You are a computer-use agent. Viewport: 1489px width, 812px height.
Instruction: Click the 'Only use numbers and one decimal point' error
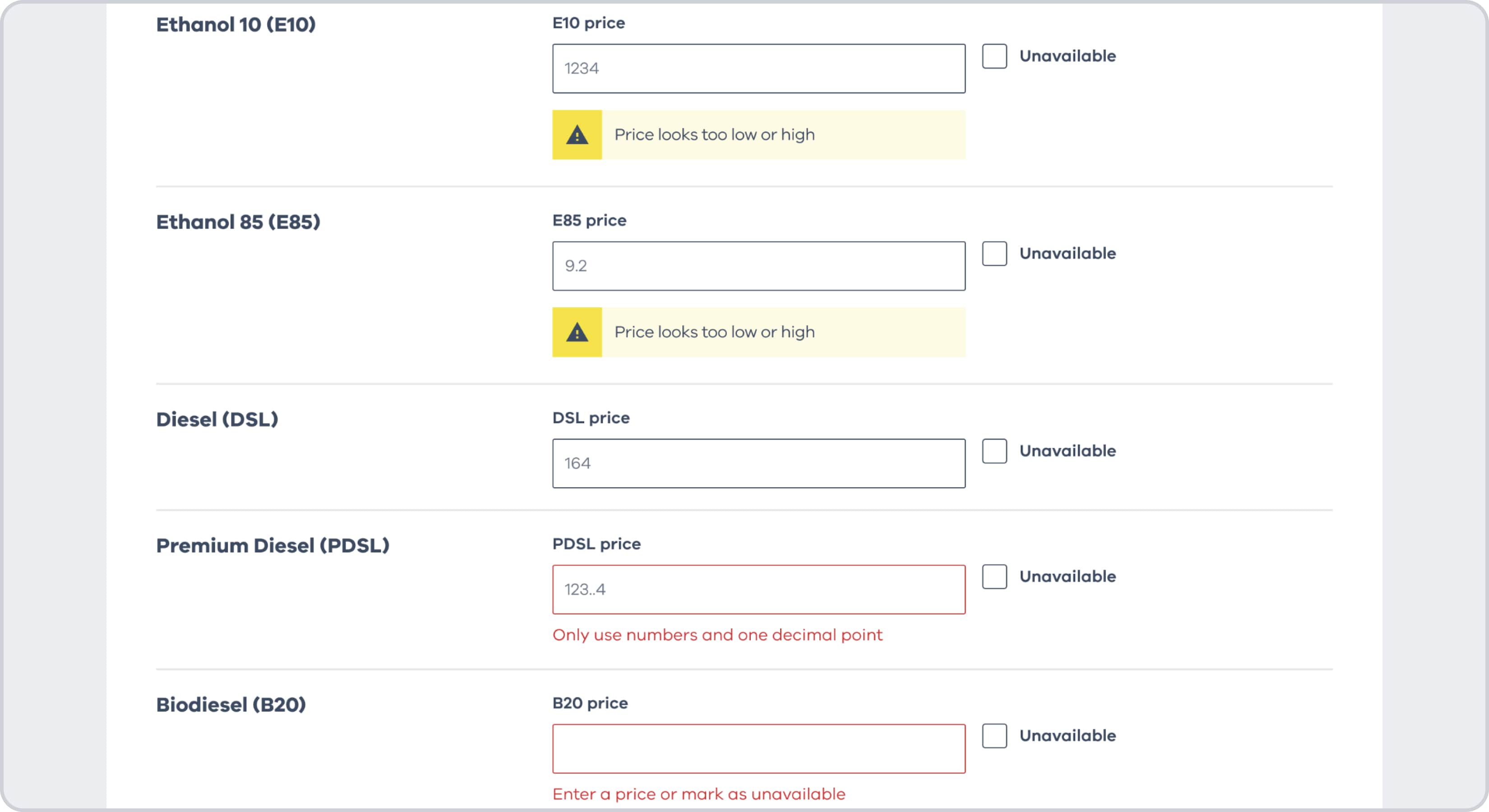pyautogui.click(x=717, y=635)
